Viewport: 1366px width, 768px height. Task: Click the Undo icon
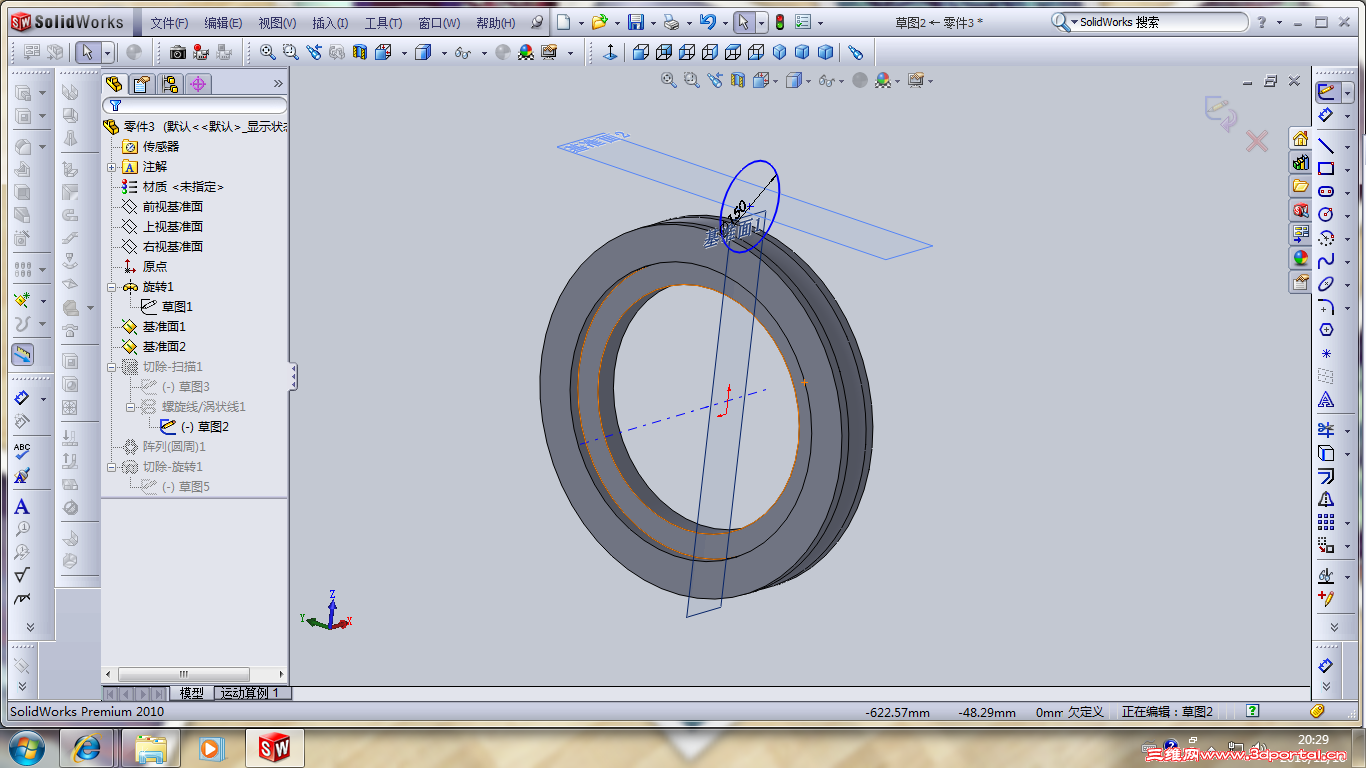(x=708, y=22)
